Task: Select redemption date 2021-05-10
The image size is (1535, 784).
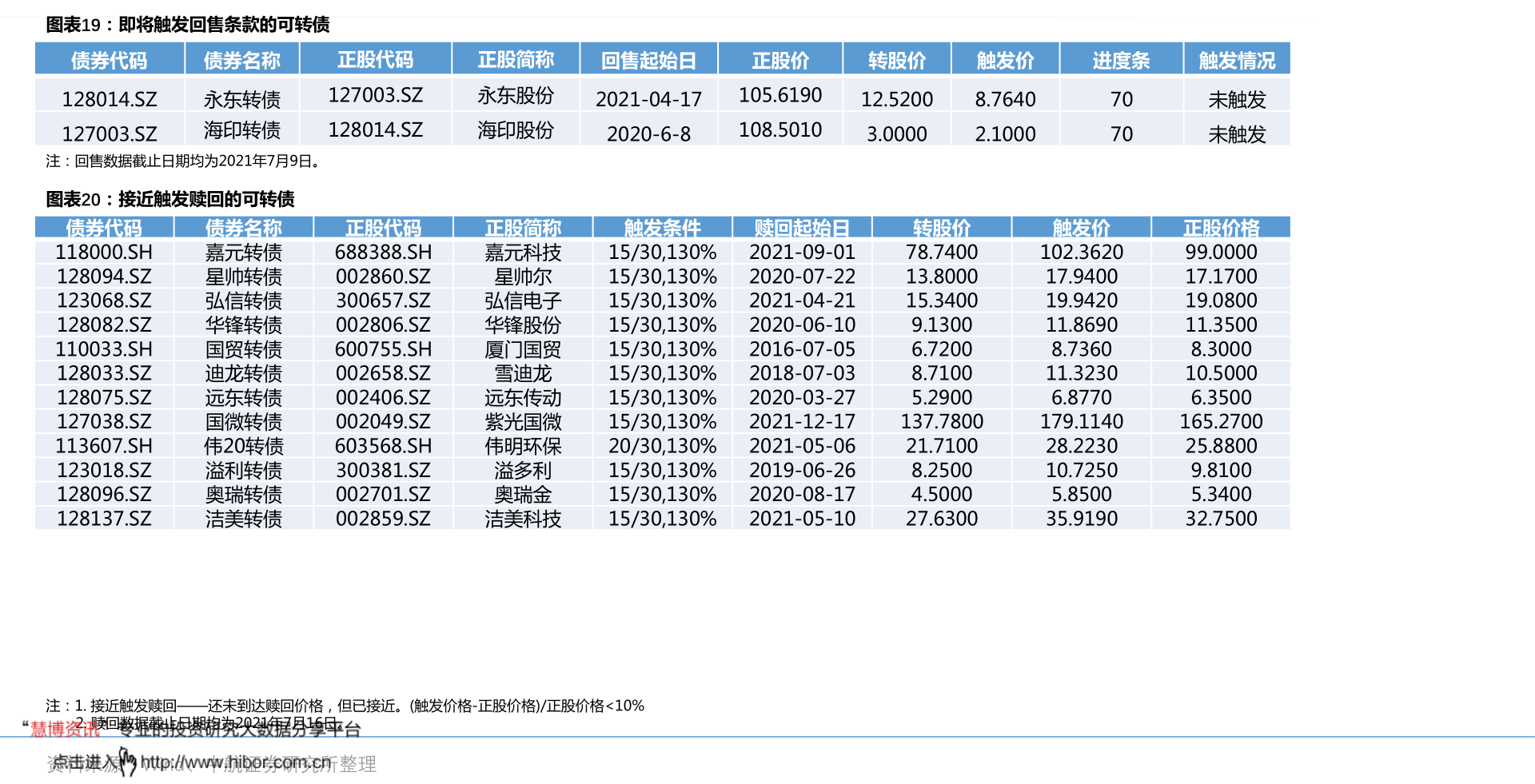Action: tap(802, 519)
